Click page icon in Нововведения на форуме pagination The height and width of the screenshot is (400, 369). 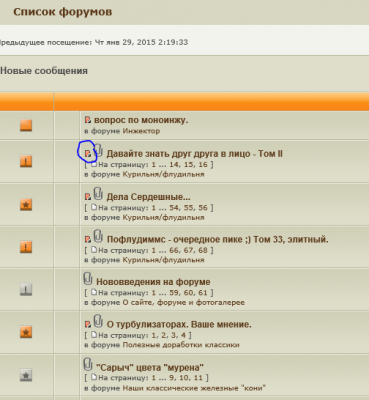(94, 292)
